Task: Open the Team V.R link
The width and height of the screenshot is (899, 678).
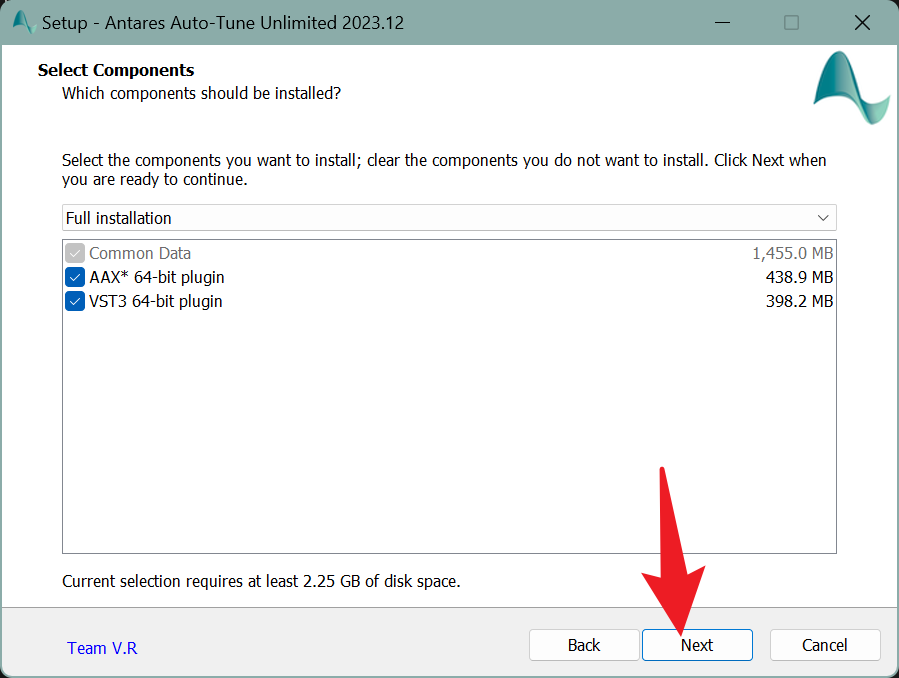Action: [102, 648]
